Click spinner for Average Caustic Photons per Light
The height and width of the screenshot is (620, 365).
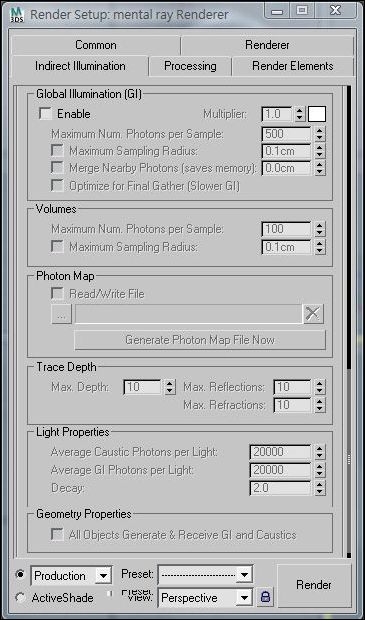(320, 452)
